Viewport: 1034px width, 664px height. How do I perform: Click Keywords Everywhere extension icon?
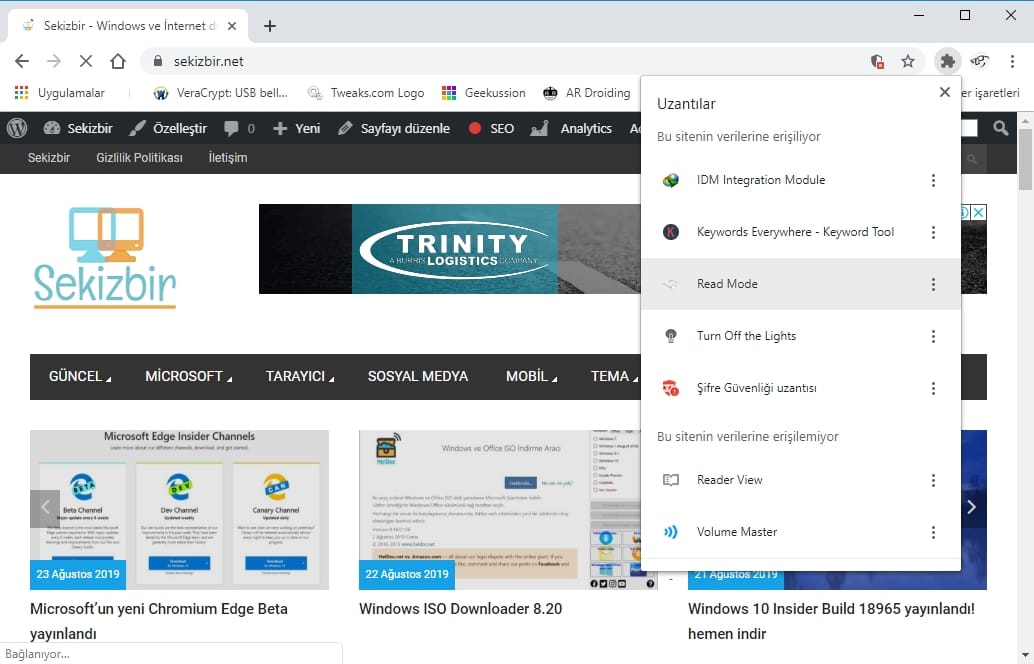(x=671, y=232)
